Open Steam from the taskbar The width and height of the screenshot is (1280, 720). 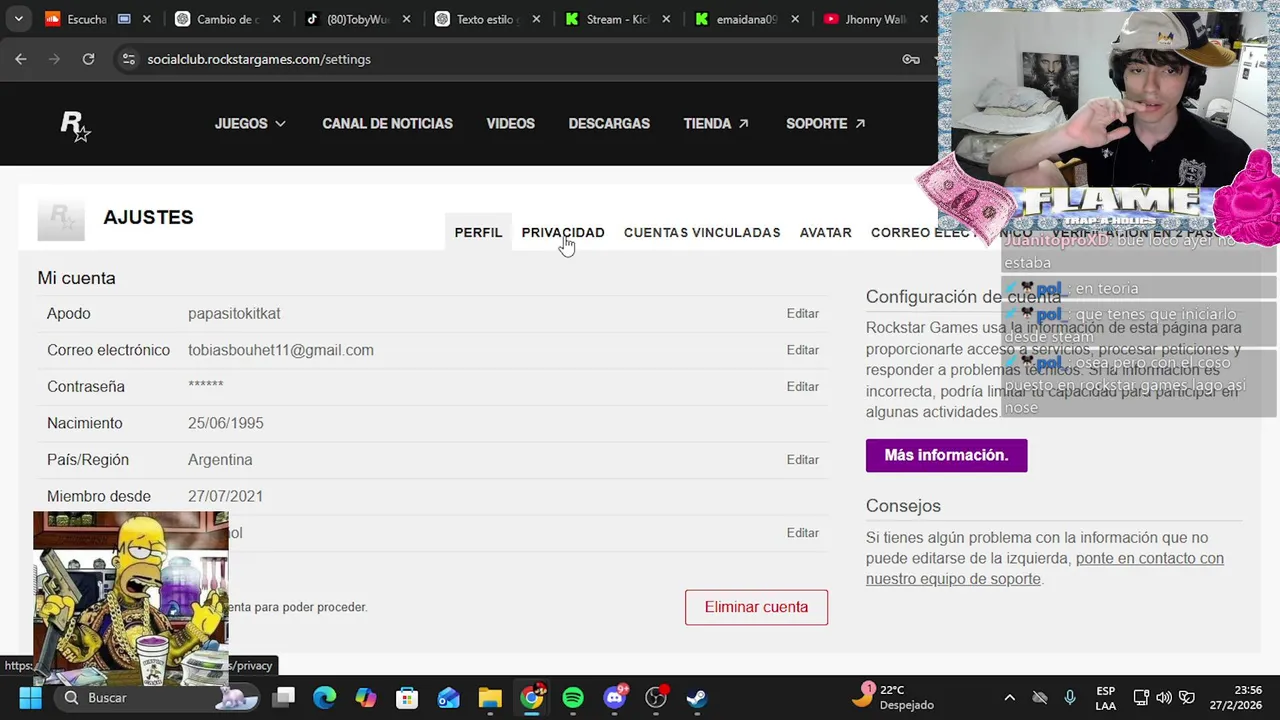tap(697, 698)
